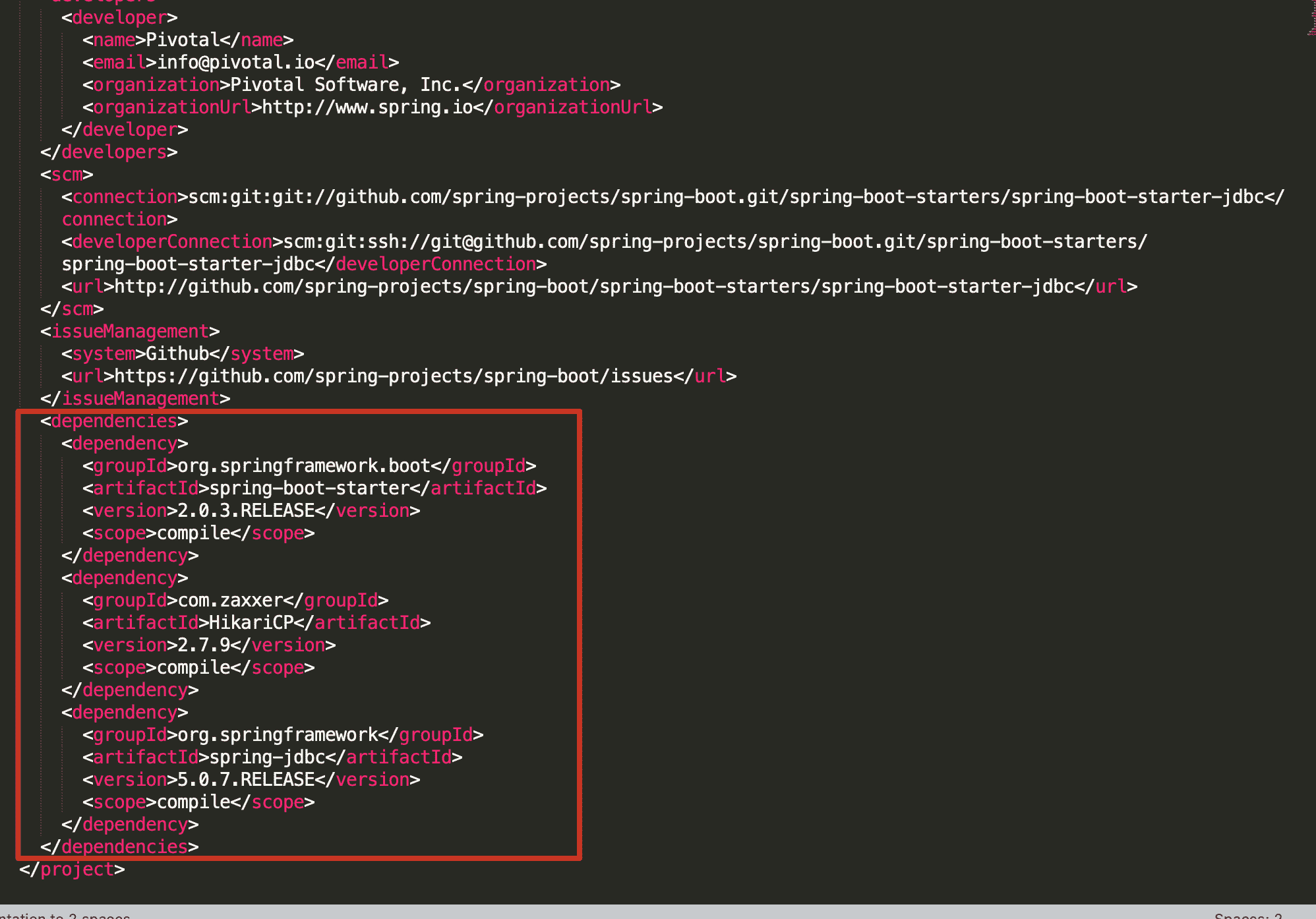Place cursor on opening scm tag
This screenshot has width=1316, height=919.
67,175
